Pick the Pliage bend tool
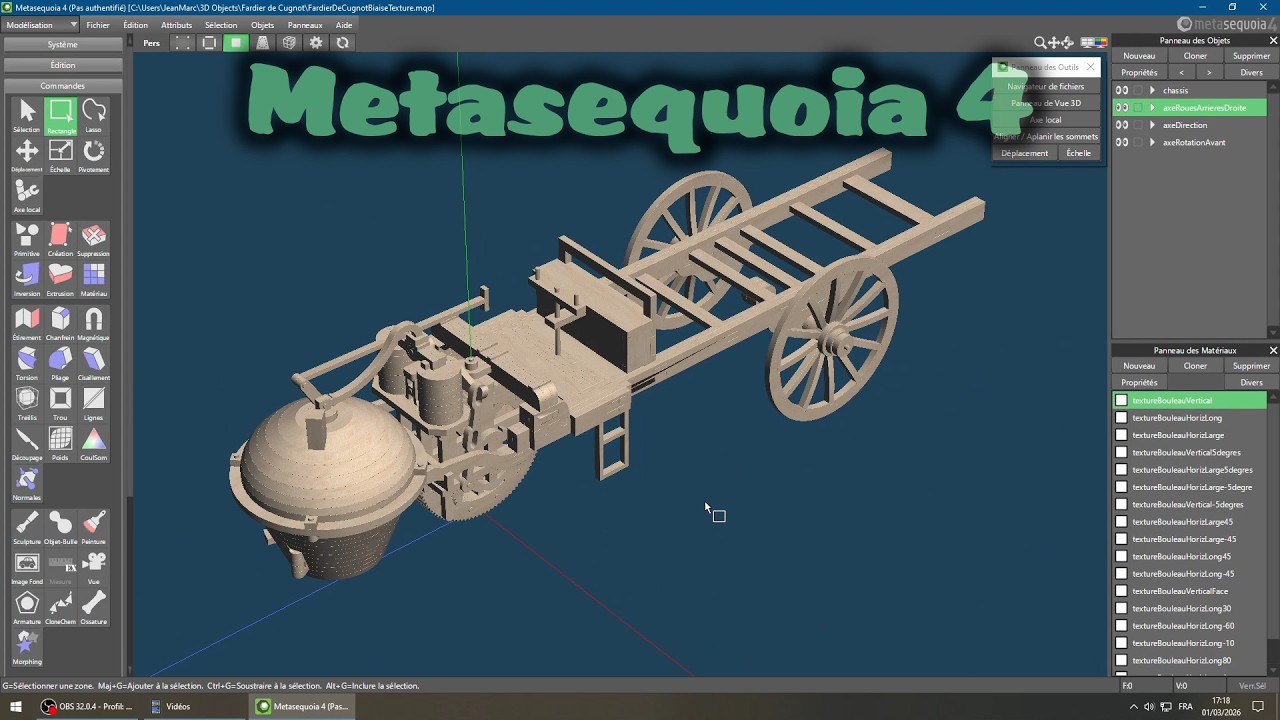 click(x=61, y=364)
